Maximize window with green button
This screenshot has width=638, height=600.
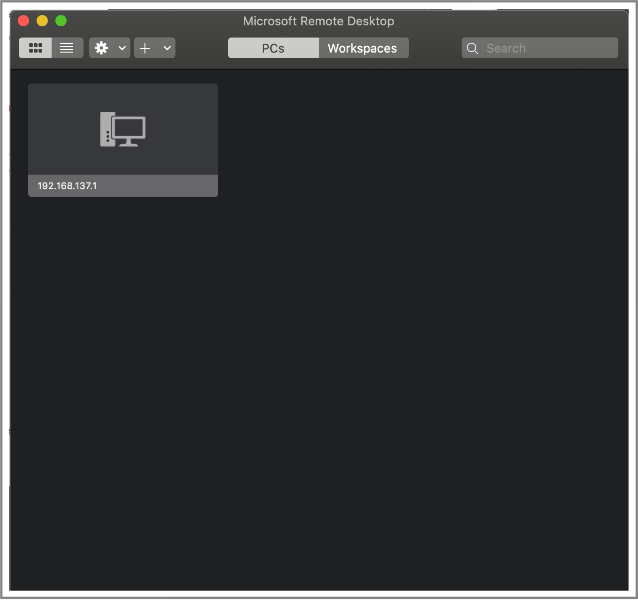pyautogui.click(x=61, y=20)
